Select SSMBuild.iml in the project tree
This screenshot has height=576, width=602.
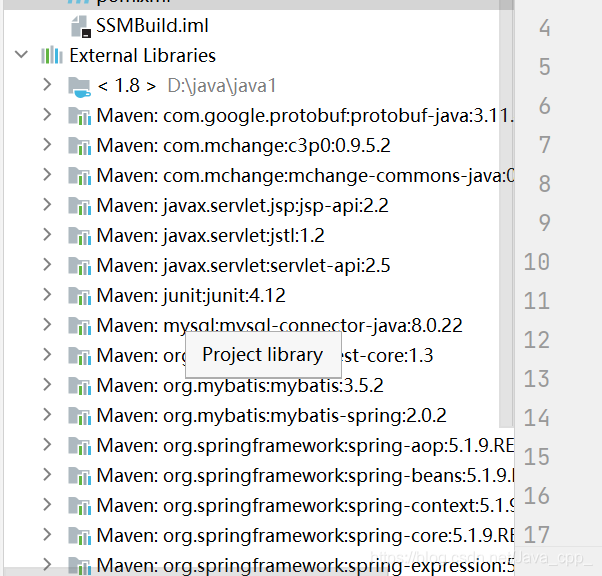pyautogui.click(x=152, y=26)
